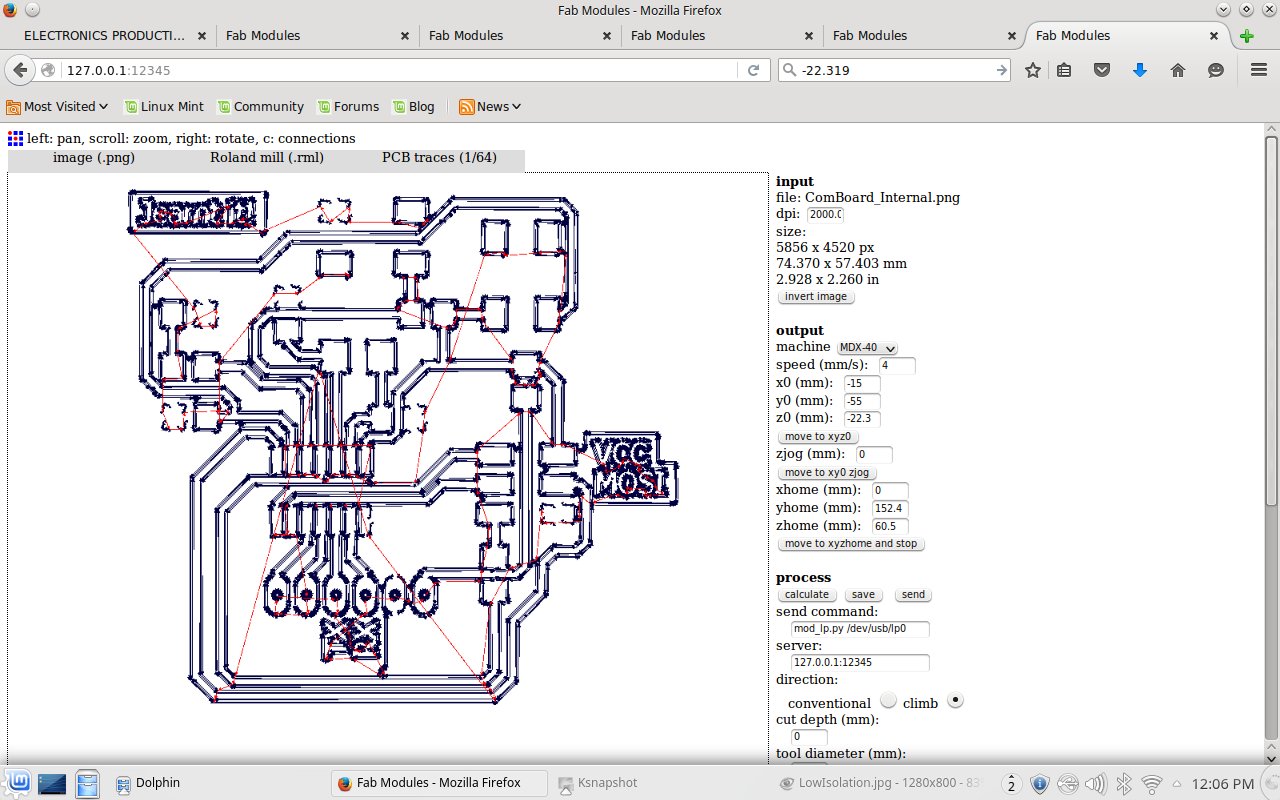Reload the page with the refresh icon
Screen dimensions: 1280x800
tap(753, 70)
